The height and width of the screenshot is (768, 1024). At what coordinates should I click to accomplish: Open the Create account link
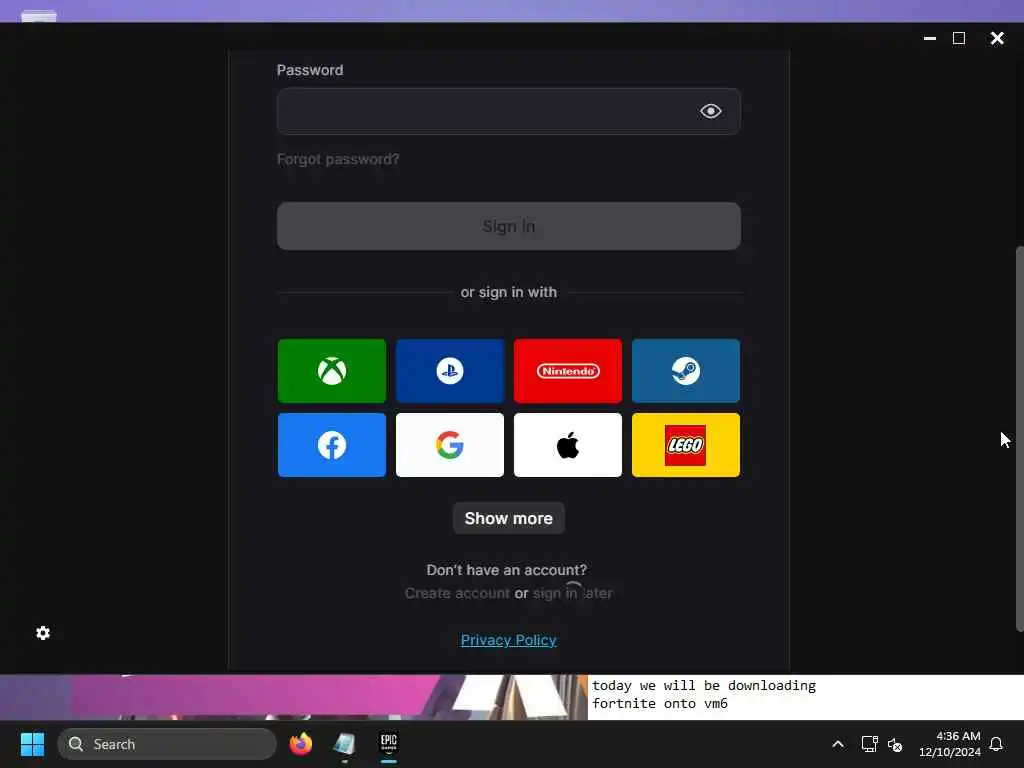[457, 593]
